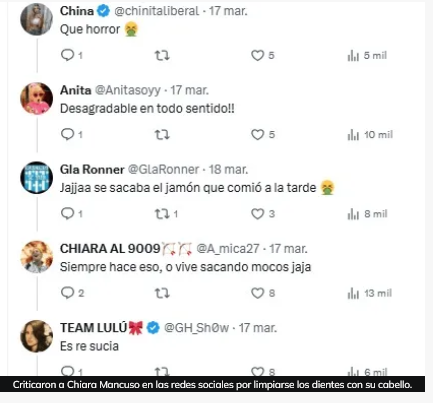Open the @GH_Sh0w handle link
The image size is (433, 403).
pos(196,328)
